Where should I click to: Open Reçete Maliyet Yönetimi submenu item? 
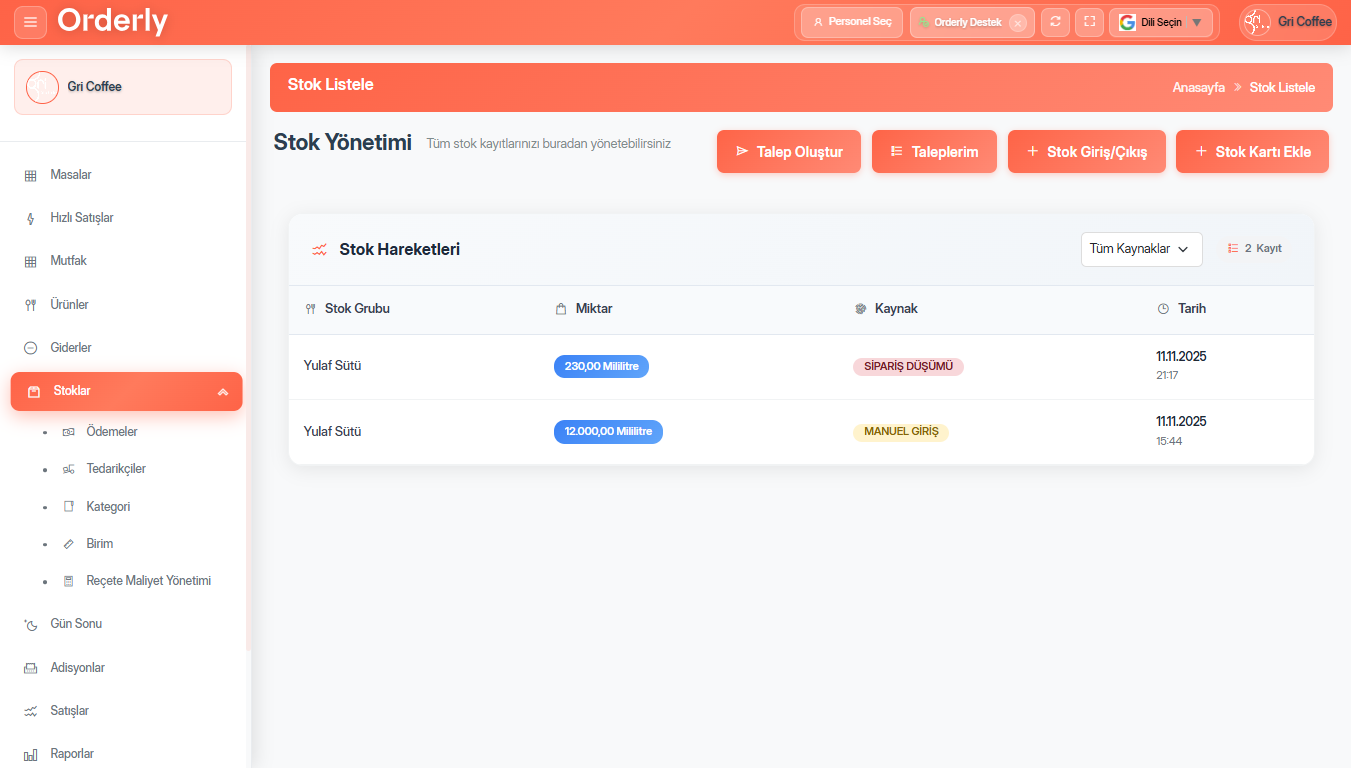148,581
